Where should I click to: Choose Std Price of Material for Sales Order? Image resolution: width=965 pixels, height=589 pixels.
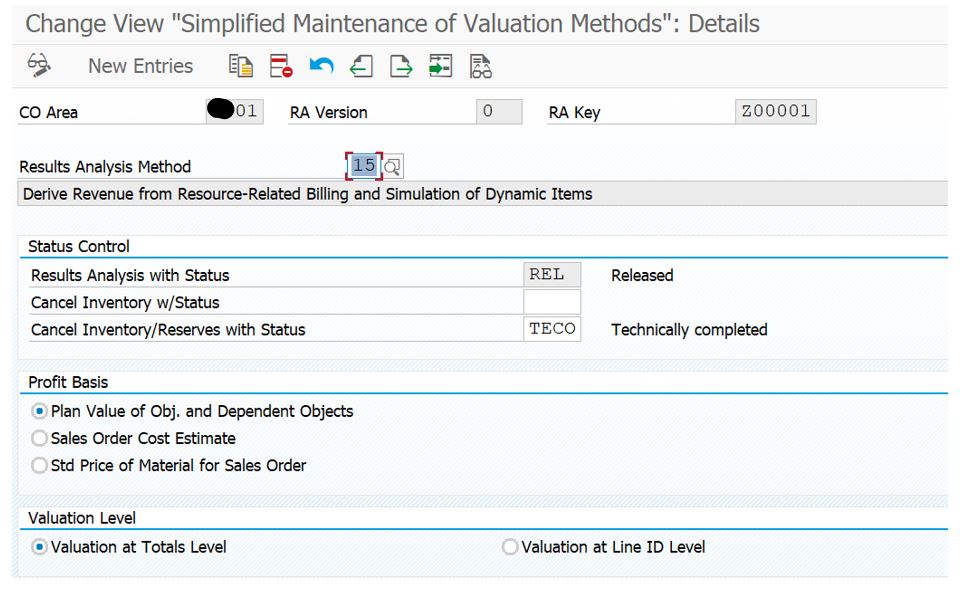[x=40, y=465]
